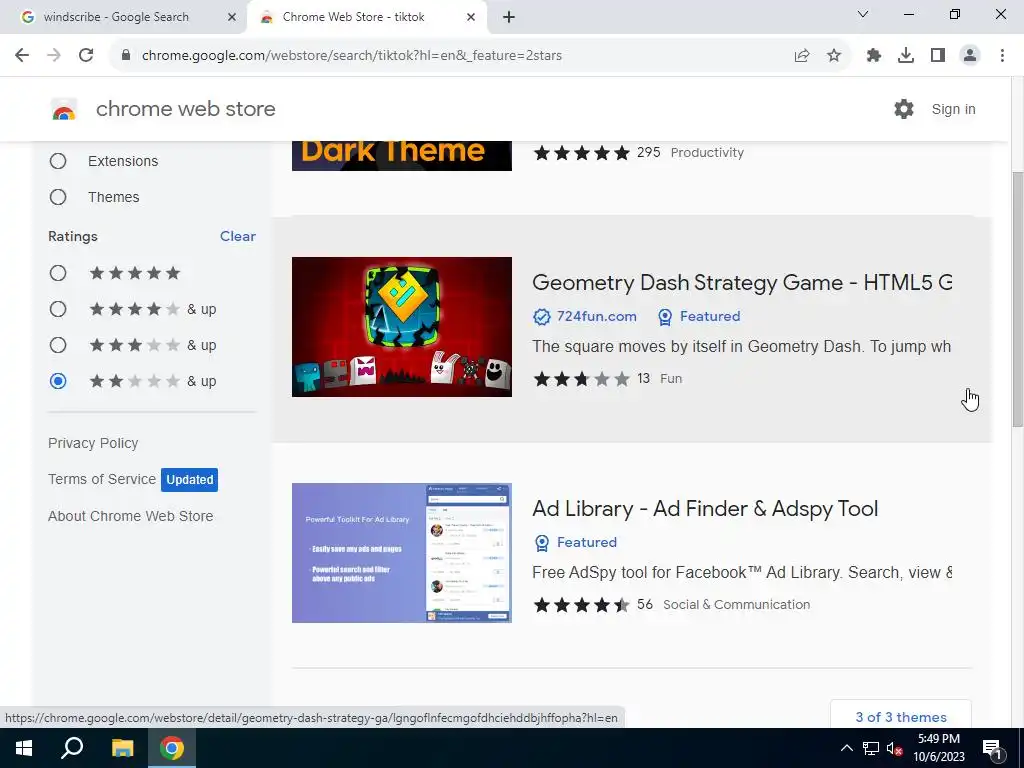Click the Updated badge by Terms of Service
This screenshot has width=1024, height=768.
click(x=189, y=480)
